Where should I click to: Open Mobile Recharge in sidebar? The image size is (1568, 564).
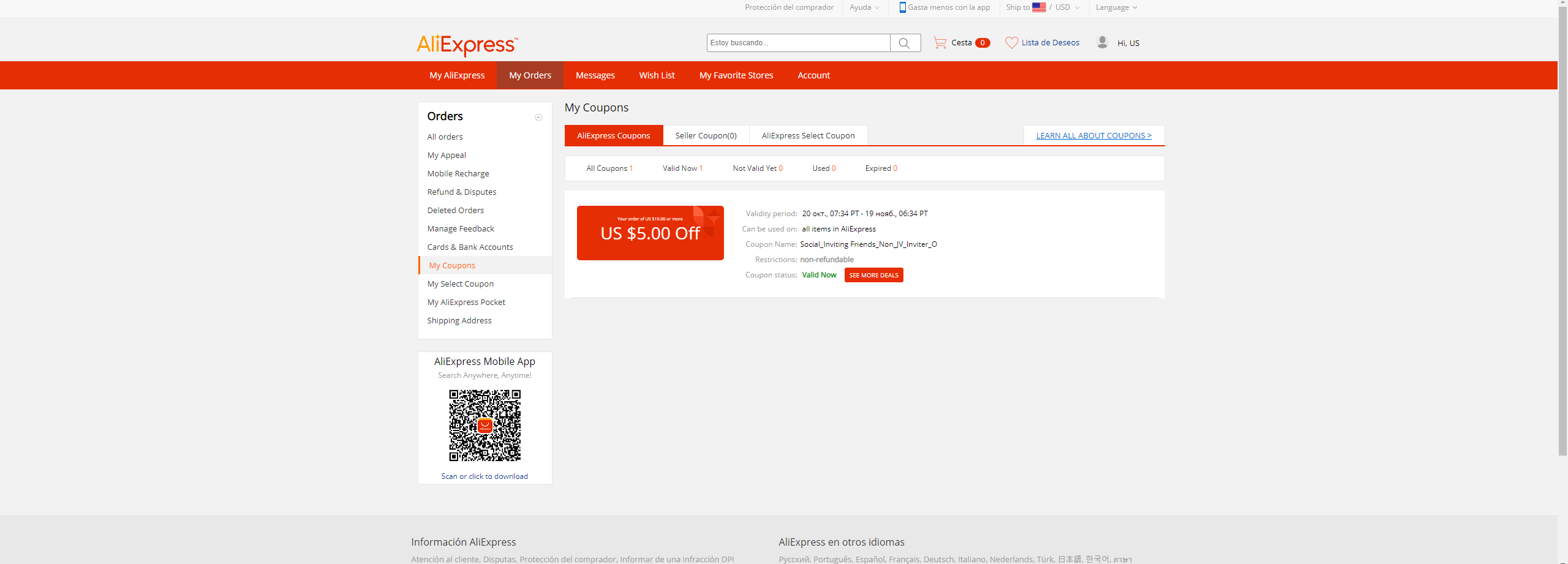pyautogui.click(x=458, y=173)
